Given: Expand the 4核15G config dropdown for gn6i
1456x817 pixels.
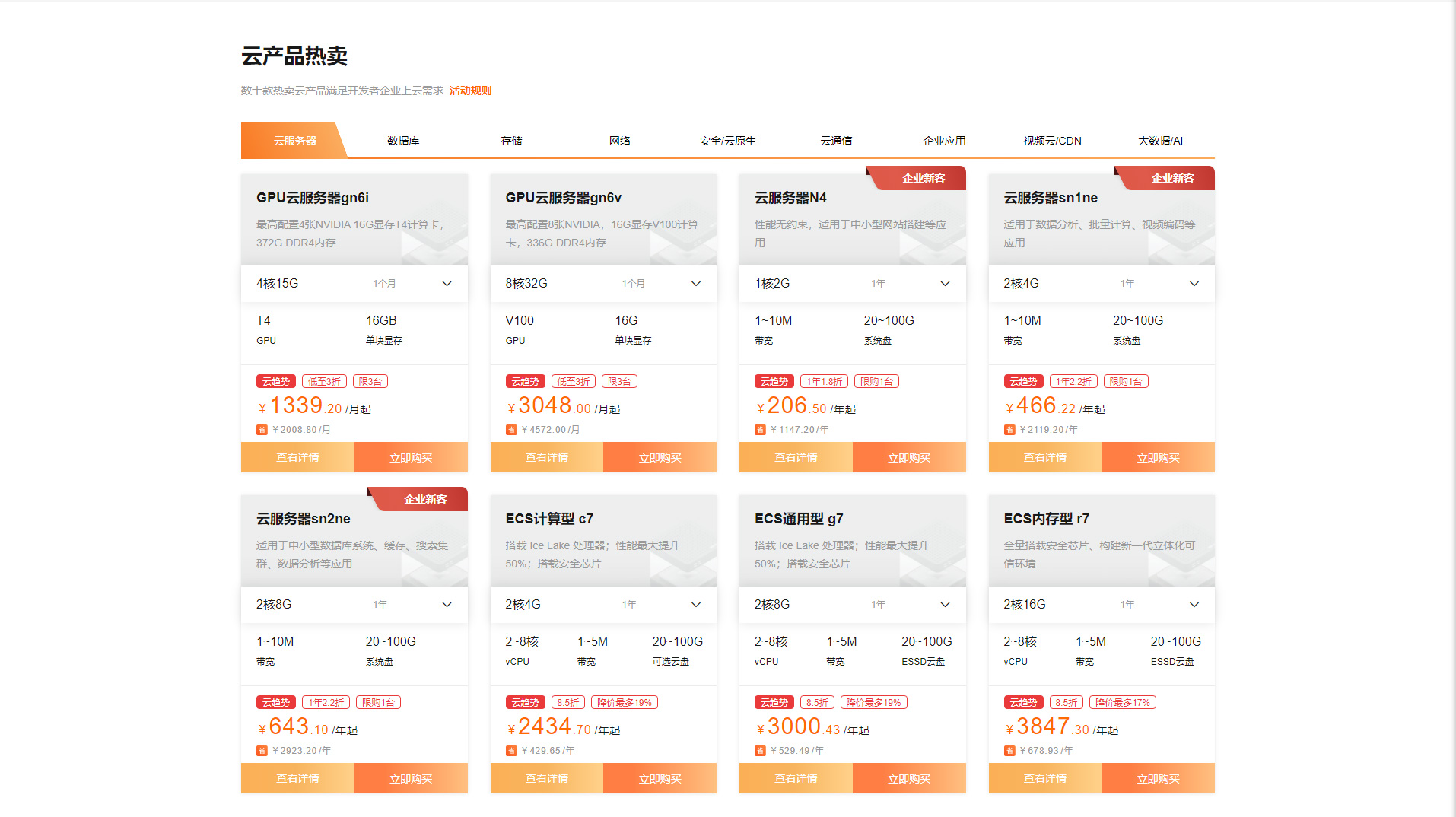Looking at the screenshot, I should click(354, 284).
